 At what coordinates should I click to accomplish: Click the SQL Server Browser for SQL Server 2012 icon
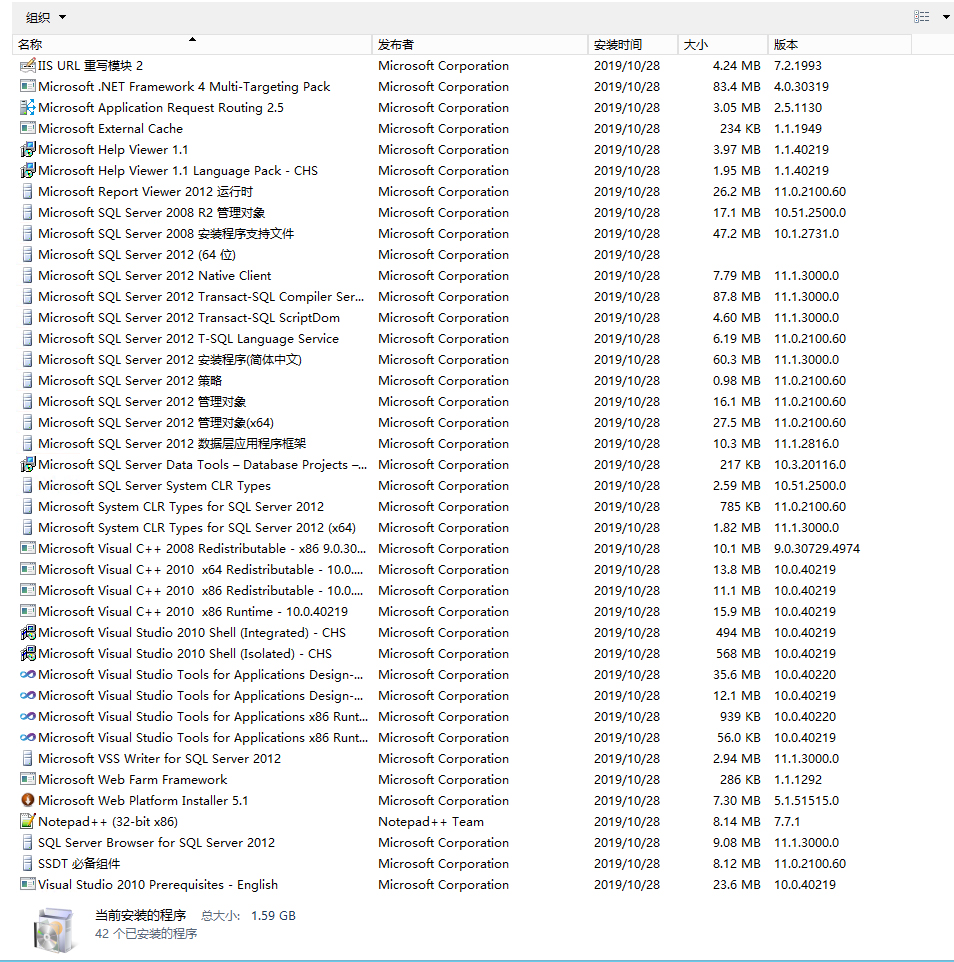[x=28, y=842]
